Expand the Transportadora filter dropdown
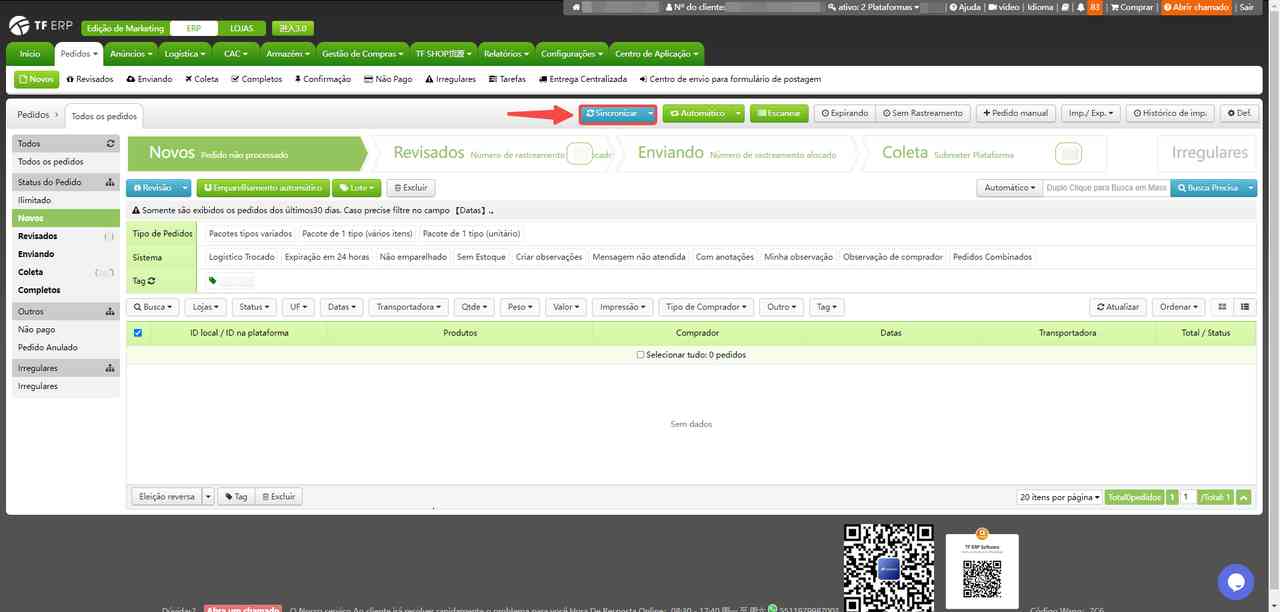This screenshot has height=612, width=1280. [408, 307]
